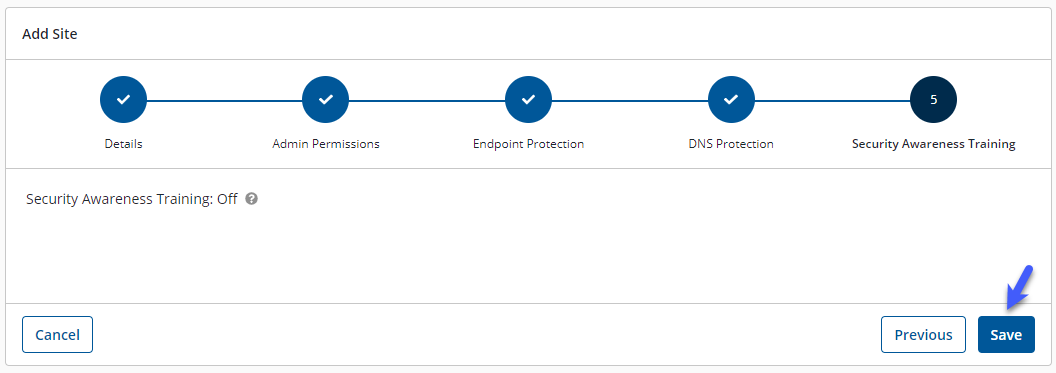Viewport: 1056px width, 373px height.
Task: Save the new site
Action: tap(1006, 335)
